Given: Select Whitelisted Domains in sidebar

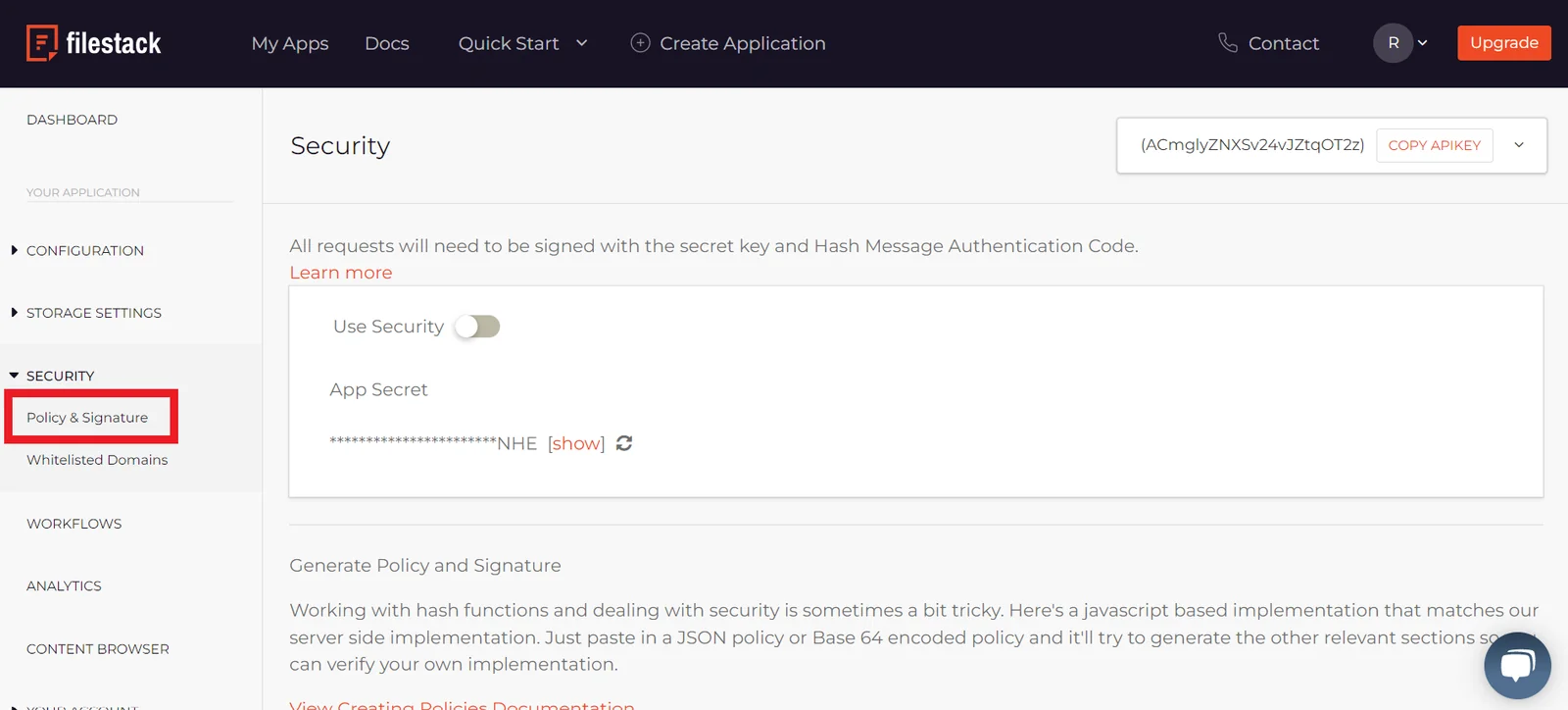Looking at the screenshot, I should click(97, 460).
